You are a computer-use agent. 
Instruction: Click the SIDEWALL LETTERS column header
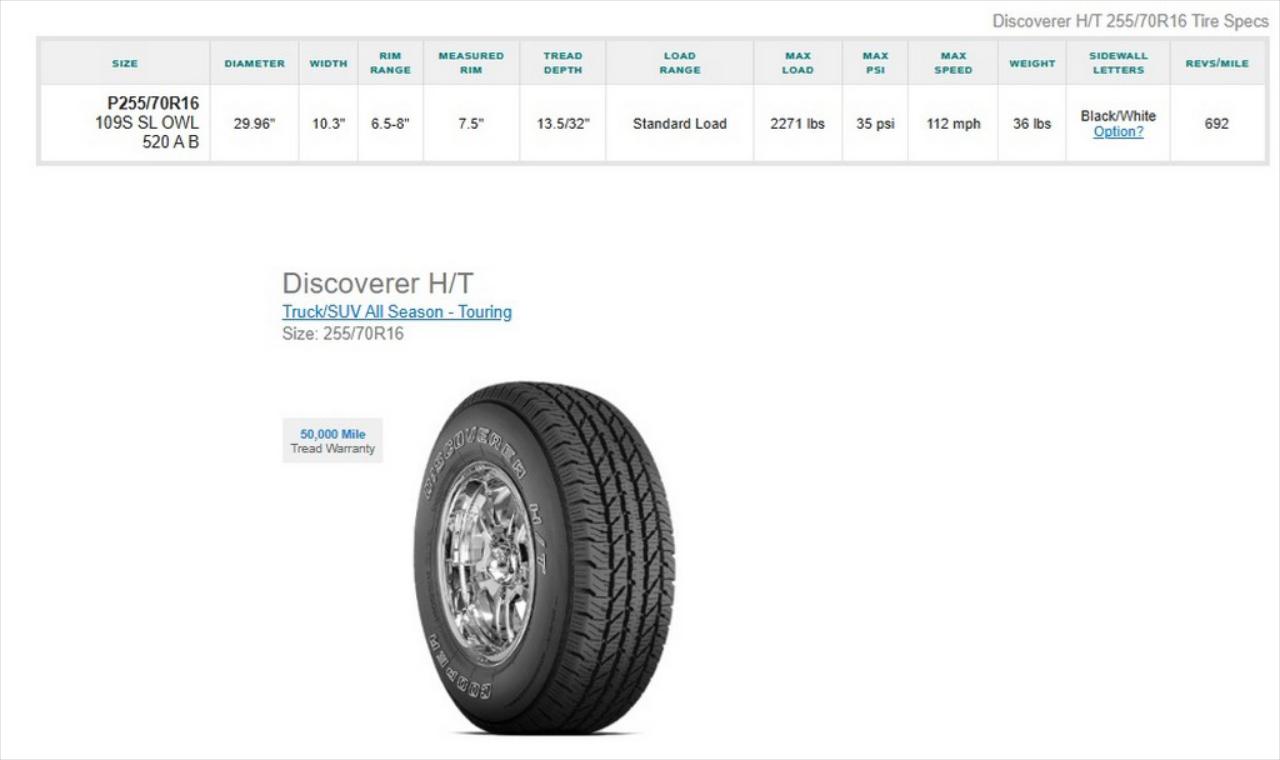pyautogui.click(x=1118, y=63)
